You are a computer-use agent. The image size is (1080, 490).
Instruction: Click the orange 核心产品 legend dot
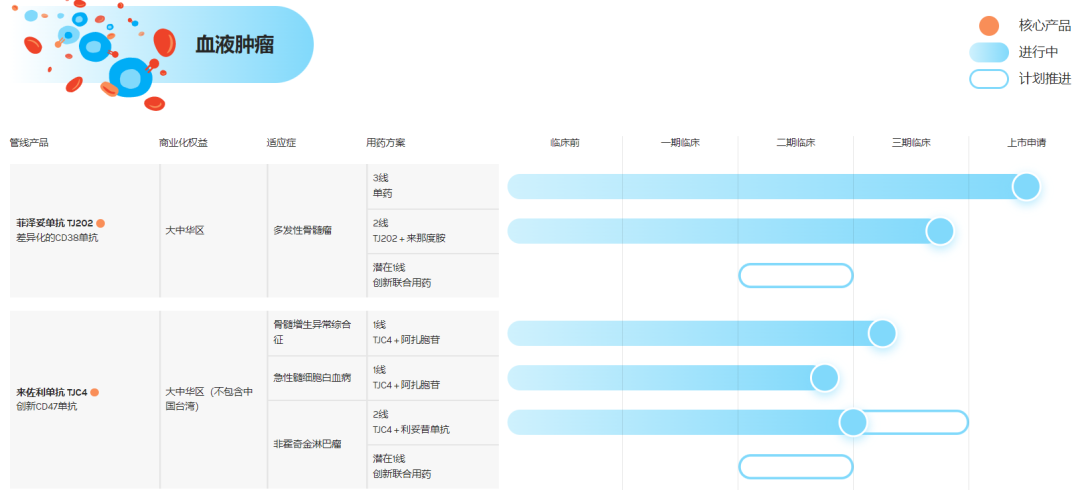pos(988,26)
